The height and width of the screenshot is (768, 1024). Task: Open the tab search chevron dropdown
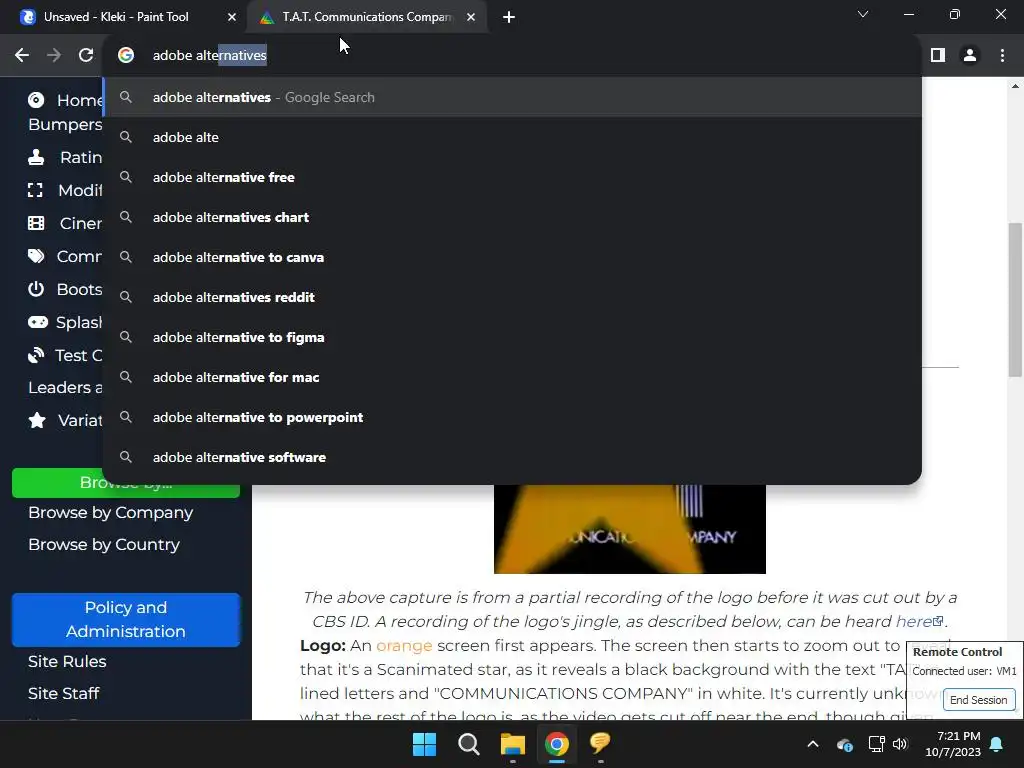click(863, 14)
